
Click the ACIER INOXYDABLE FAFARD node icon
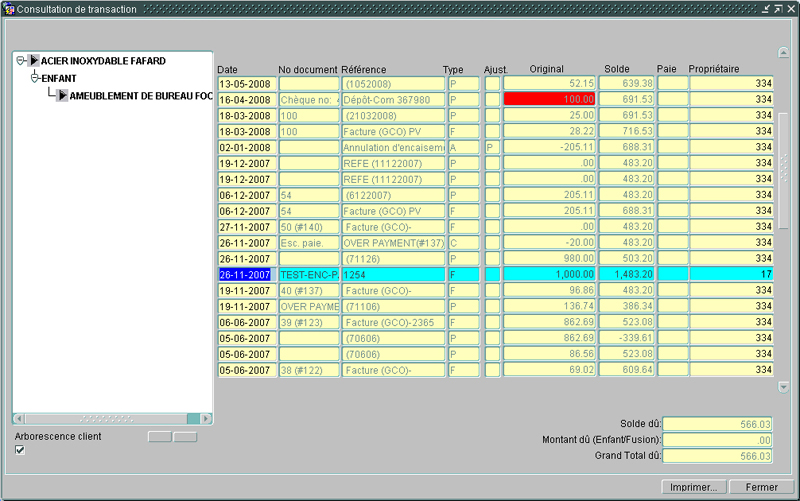pyautogui.click(x=34, y=61)
